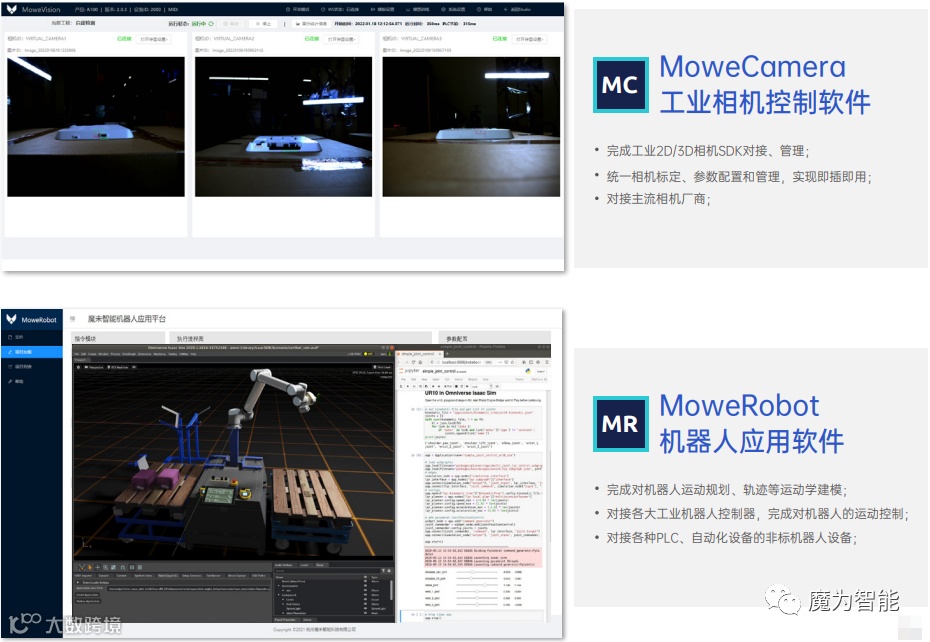This screenshot has width=930, height=642.
Task: Click 系统设置 in MoweVision header
Action: [453, 9]
